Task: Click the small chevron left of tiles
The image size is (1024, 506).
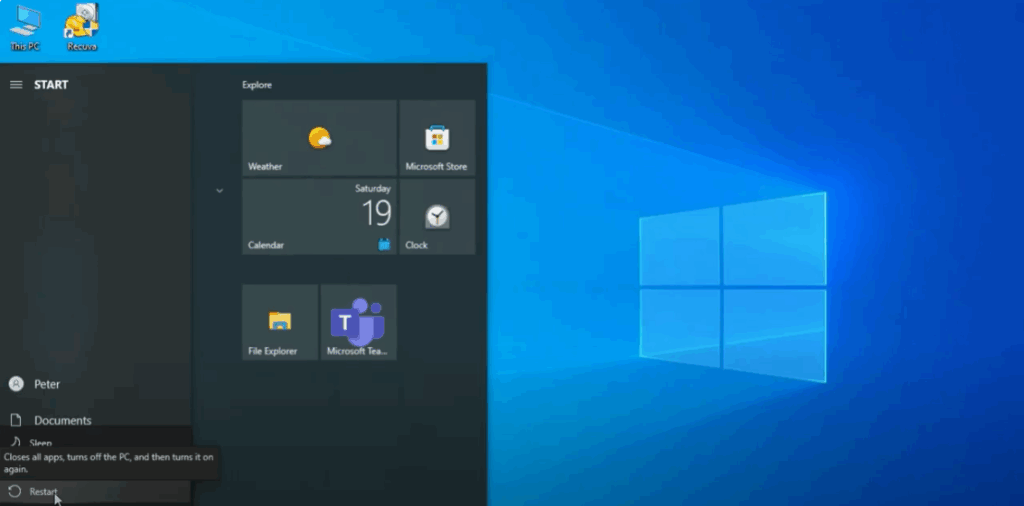Action: pyautogui.click(x=220, y=190)
